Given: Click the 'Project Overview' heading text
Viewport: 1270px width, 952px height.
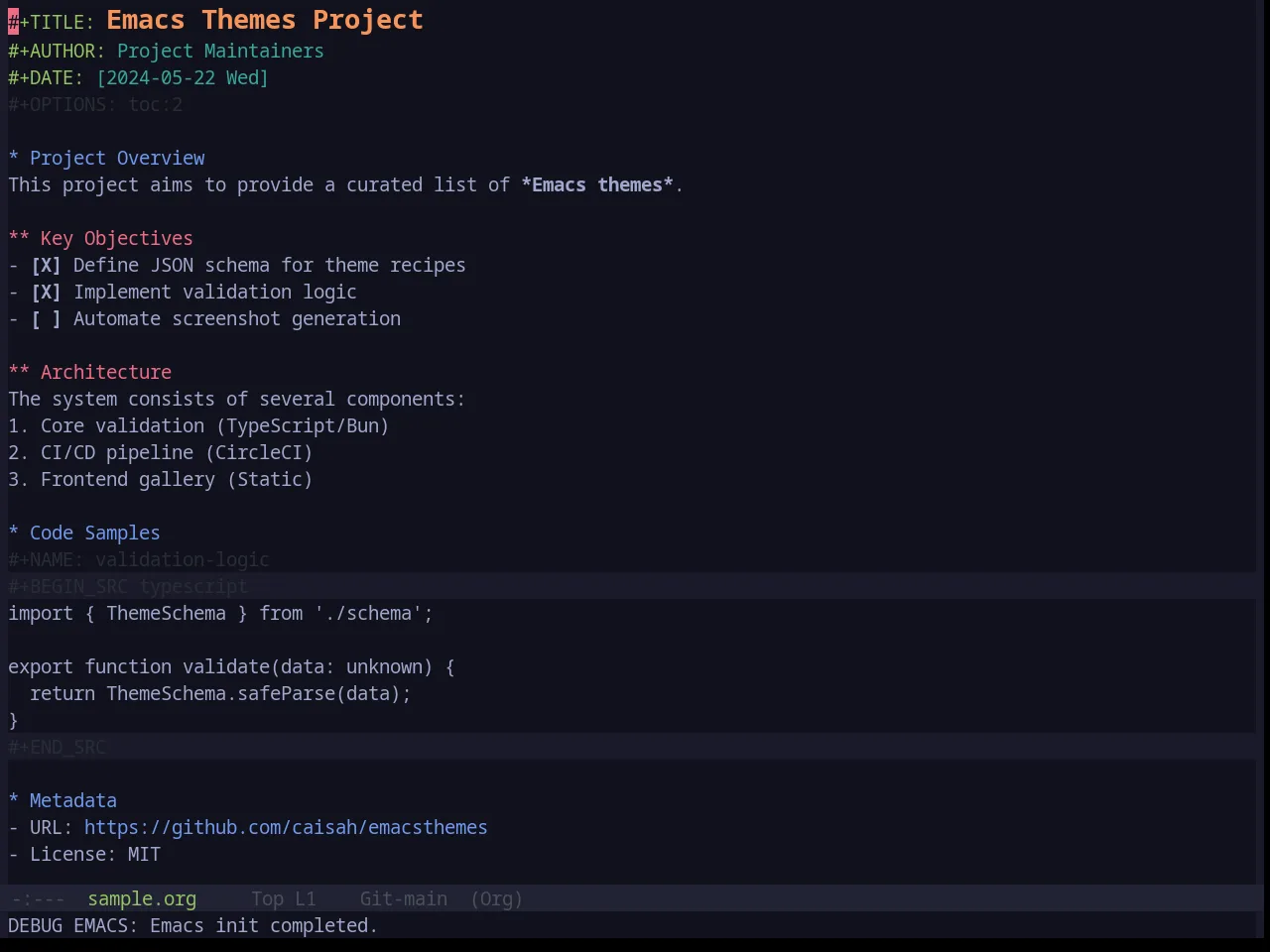Looking at the screenshot, I should (x=117, y=159).
